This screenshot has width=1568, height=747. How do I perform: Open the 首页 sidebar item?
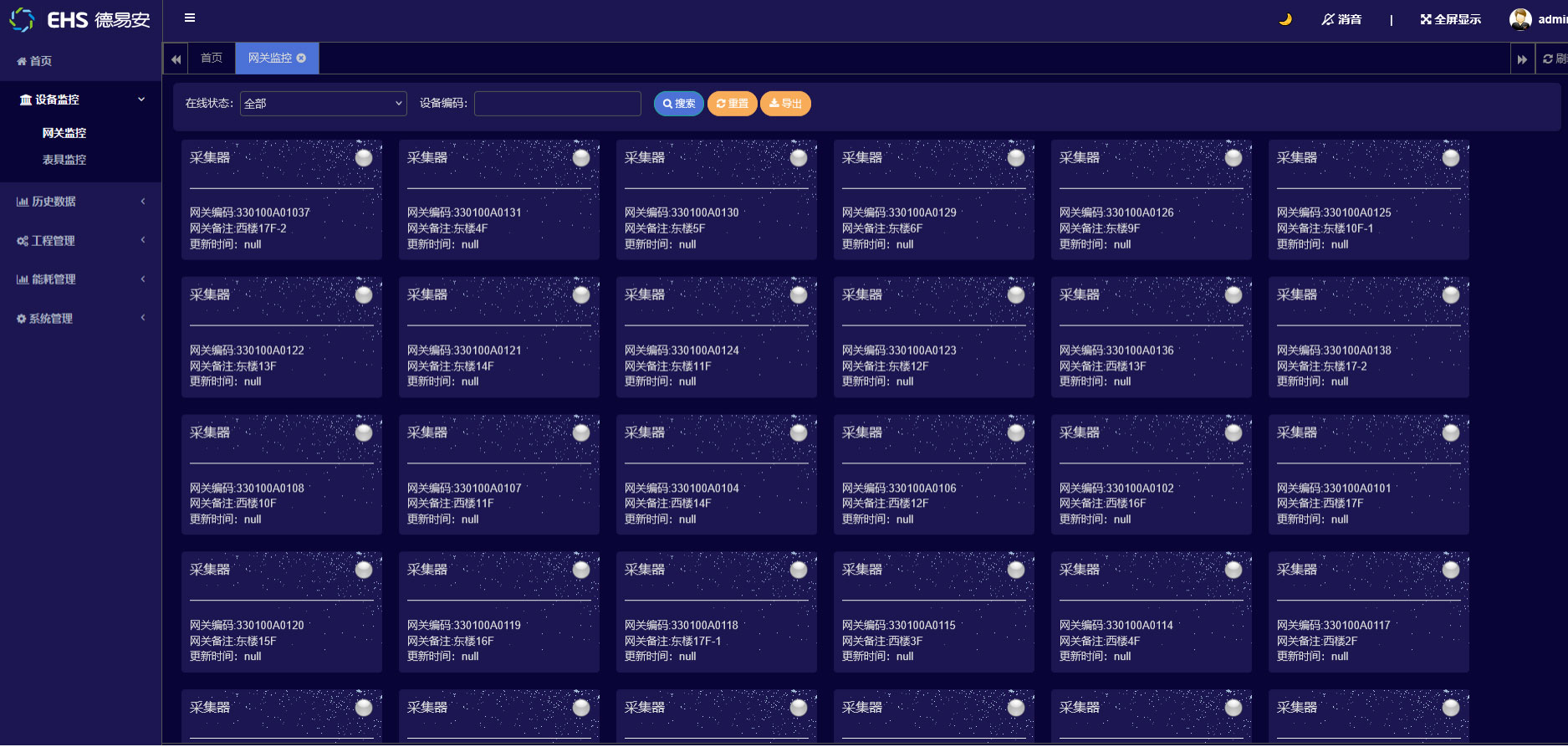(x=35, y=61)
